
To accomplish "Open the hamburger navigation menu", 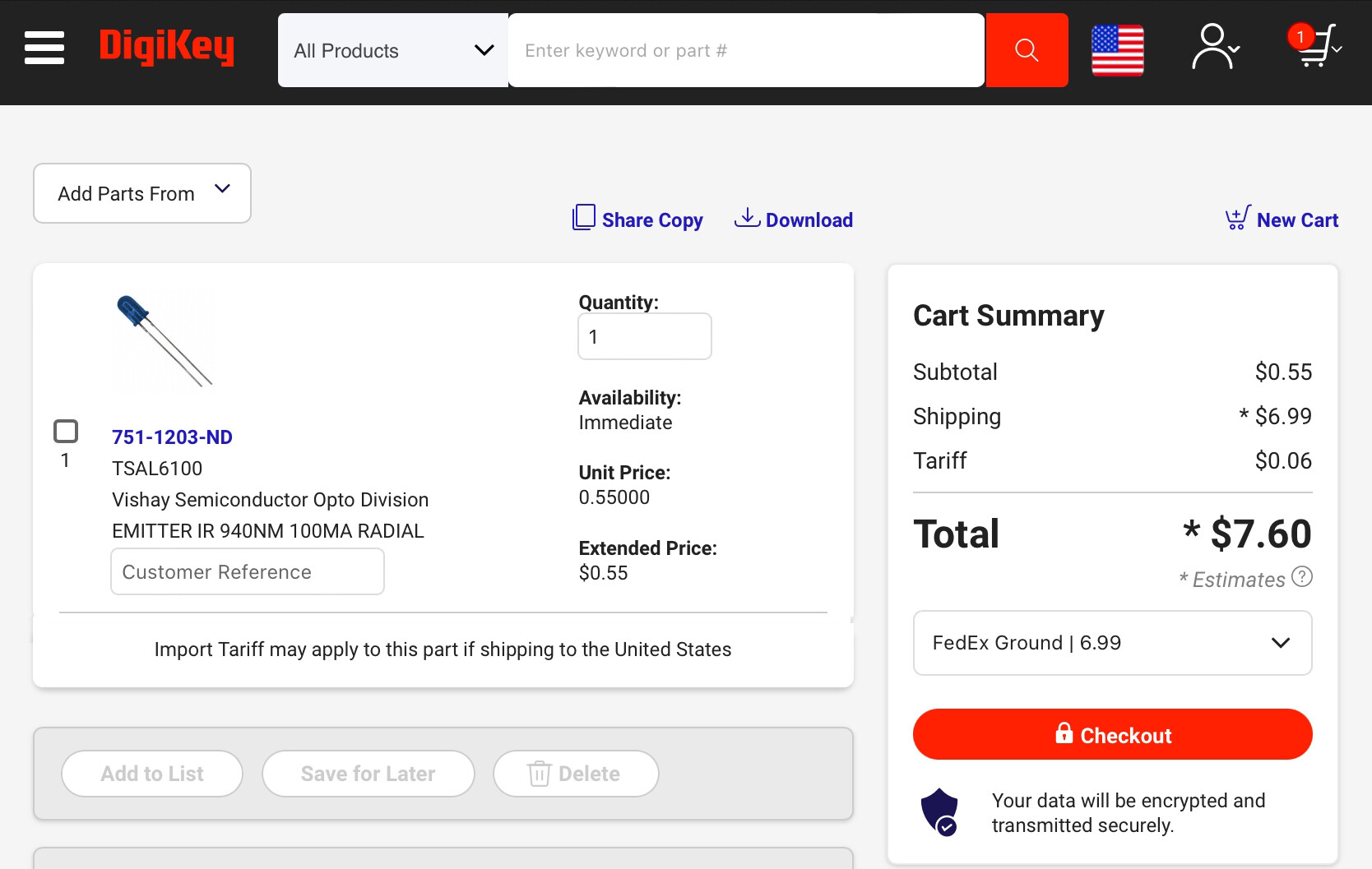I will (x=44, y=49).
